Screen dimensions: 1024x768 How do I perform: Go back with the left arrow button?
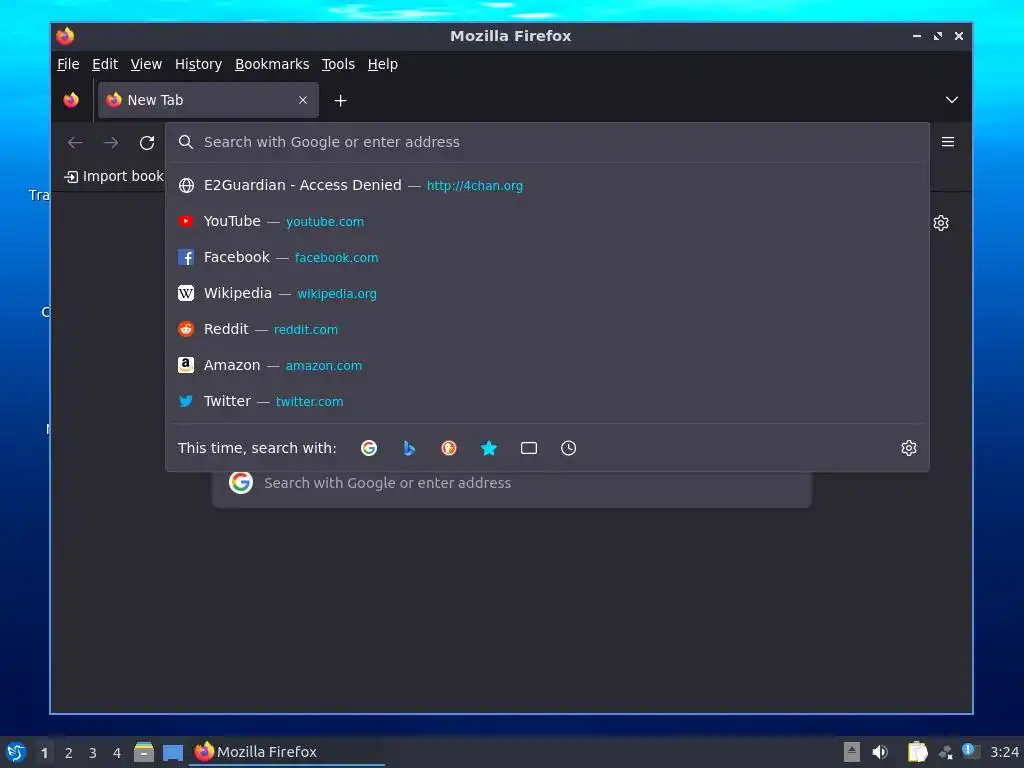coord(75,142)
